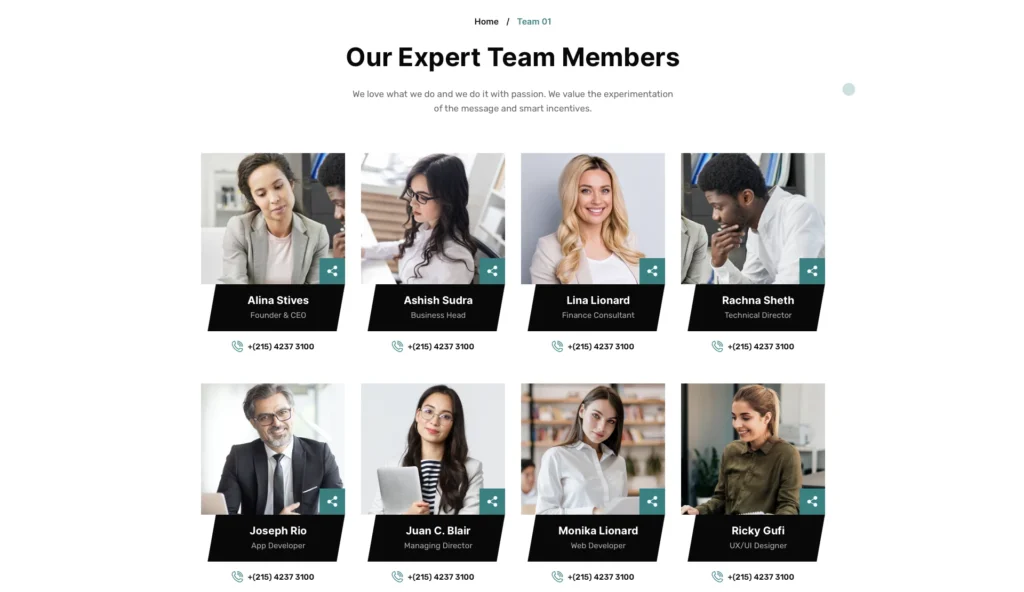The width and height of the screenshot is (1024, 592).
Task: Open share icon on Lina Lionard photo
Action: click(652, 271)
